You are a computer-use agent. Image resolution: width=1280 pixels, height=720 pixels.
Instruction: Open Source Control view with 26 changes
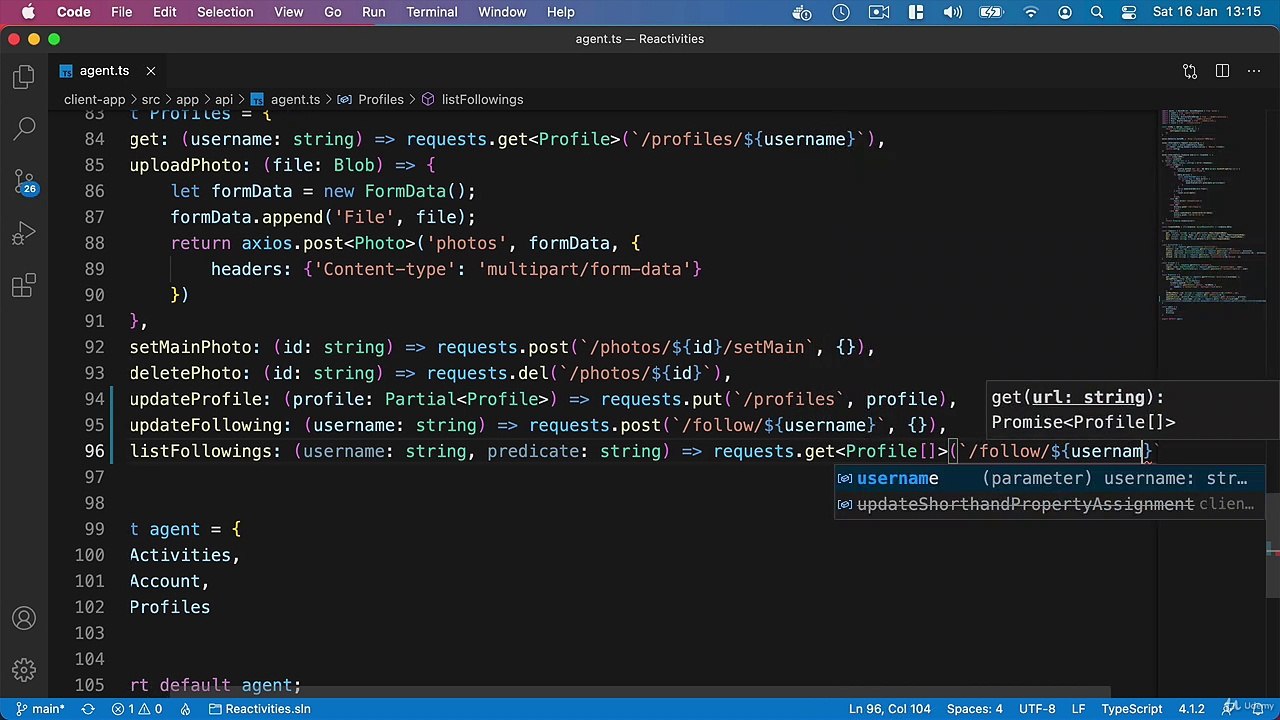pos(24,182)
